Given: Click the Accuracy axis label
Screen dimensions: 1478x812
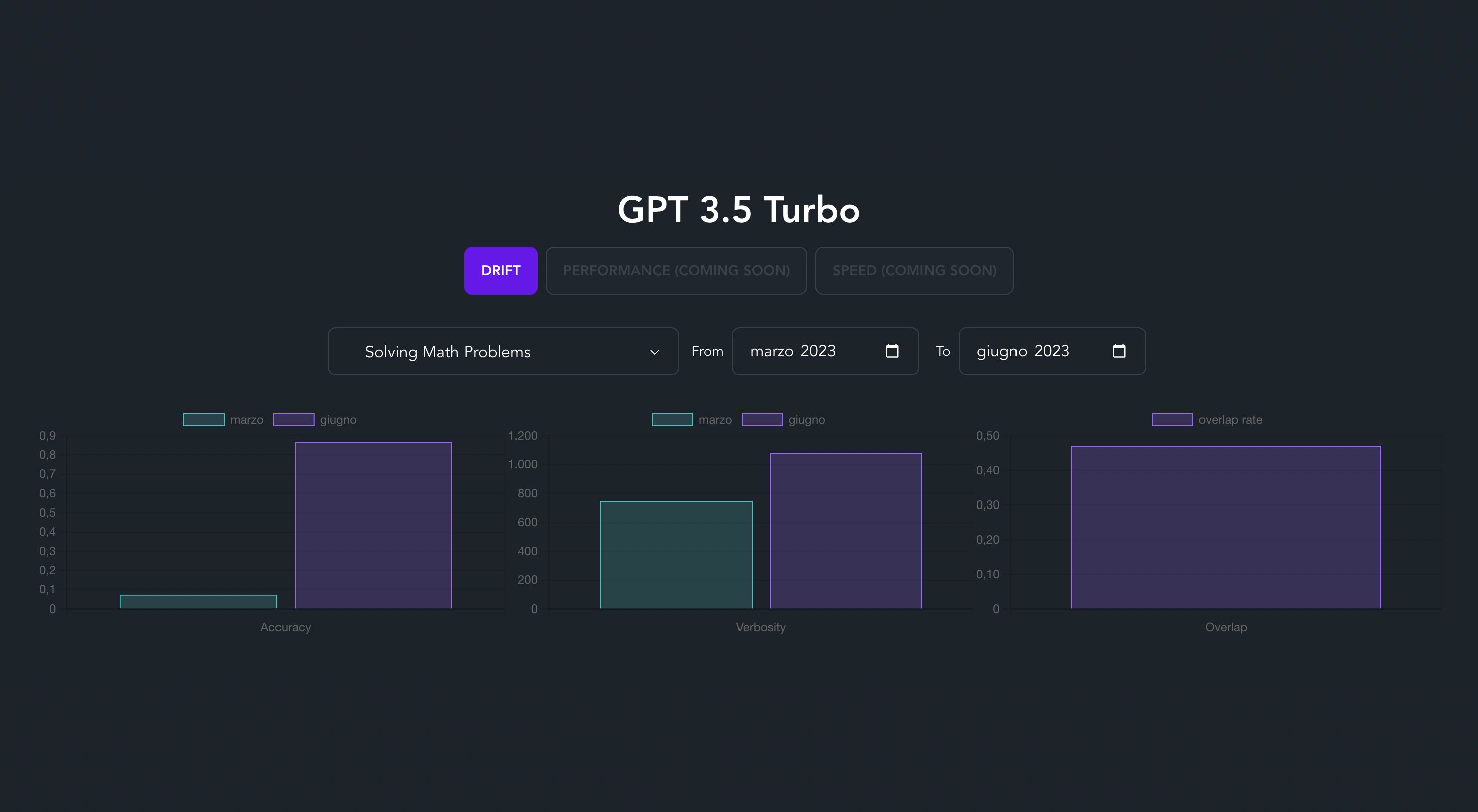Looking at the screenshot, I should click(x=286, y=628).
